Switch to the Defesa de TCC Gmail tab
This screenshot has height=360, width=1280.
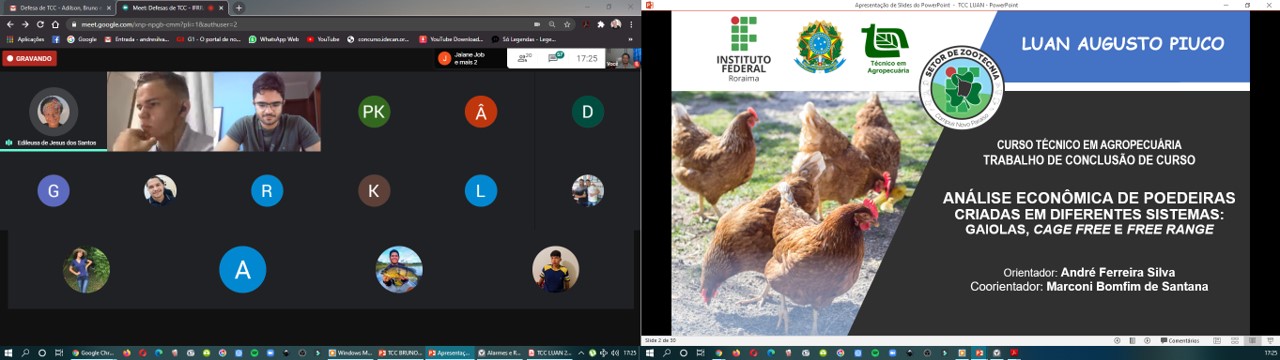(x=58, y=7)
